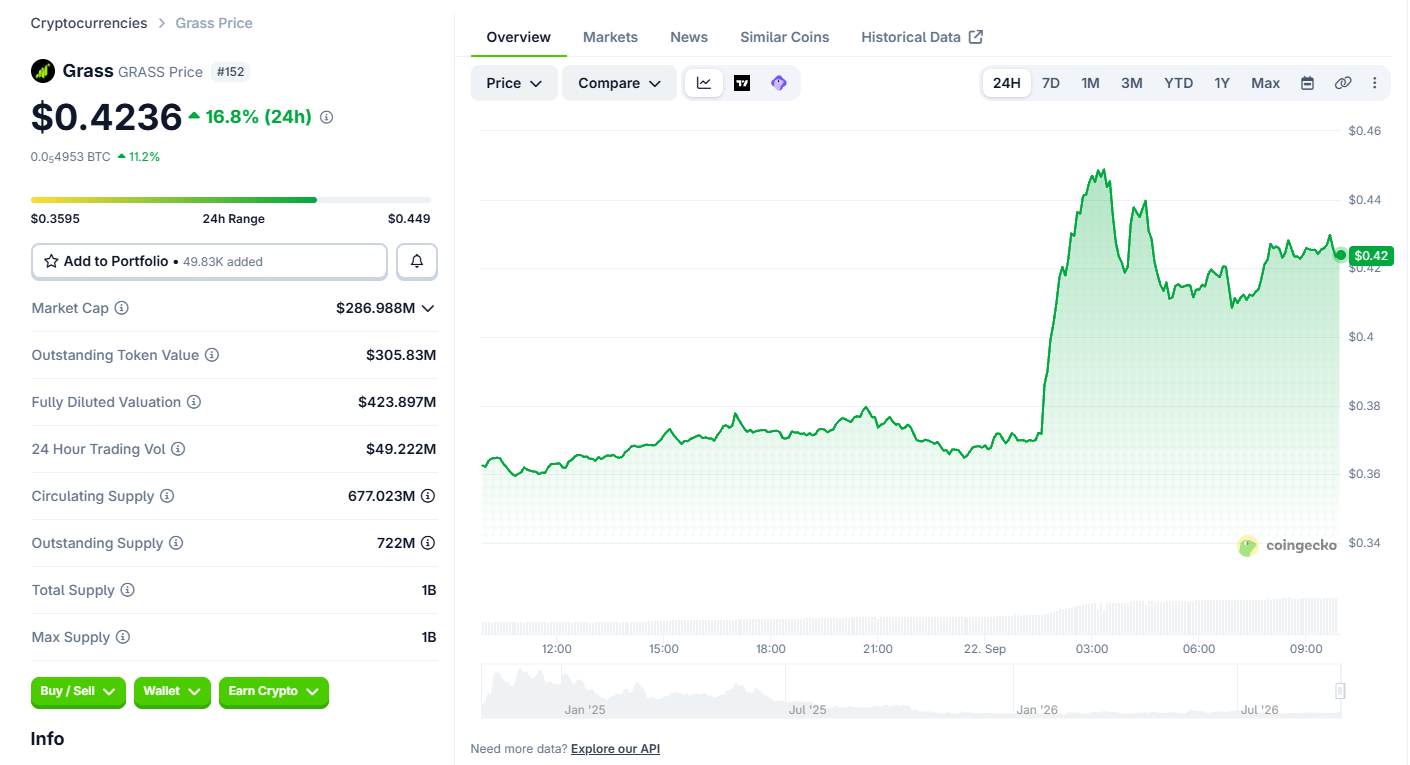Click the info icon next to 24h change

tap(326, 117)
